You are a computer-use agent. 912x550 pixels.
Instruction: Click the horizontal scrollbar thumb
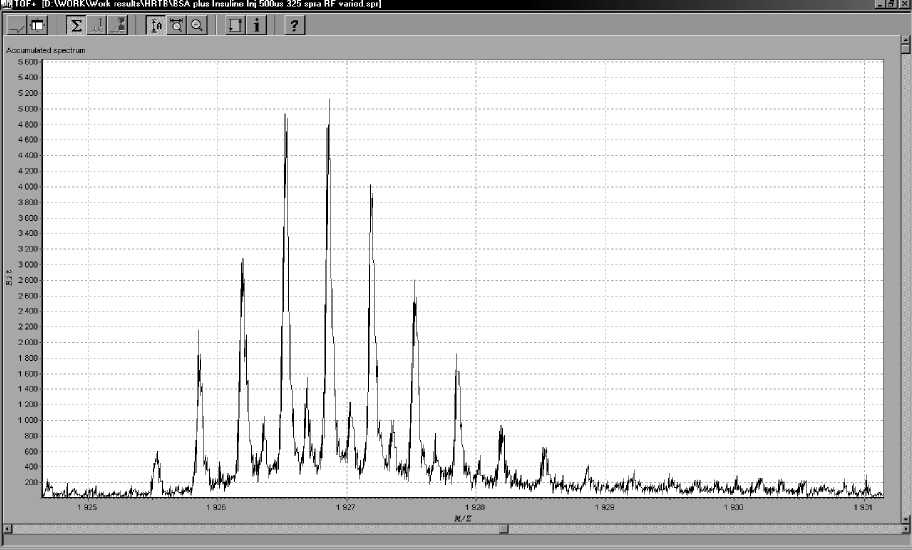coord(504,529)
